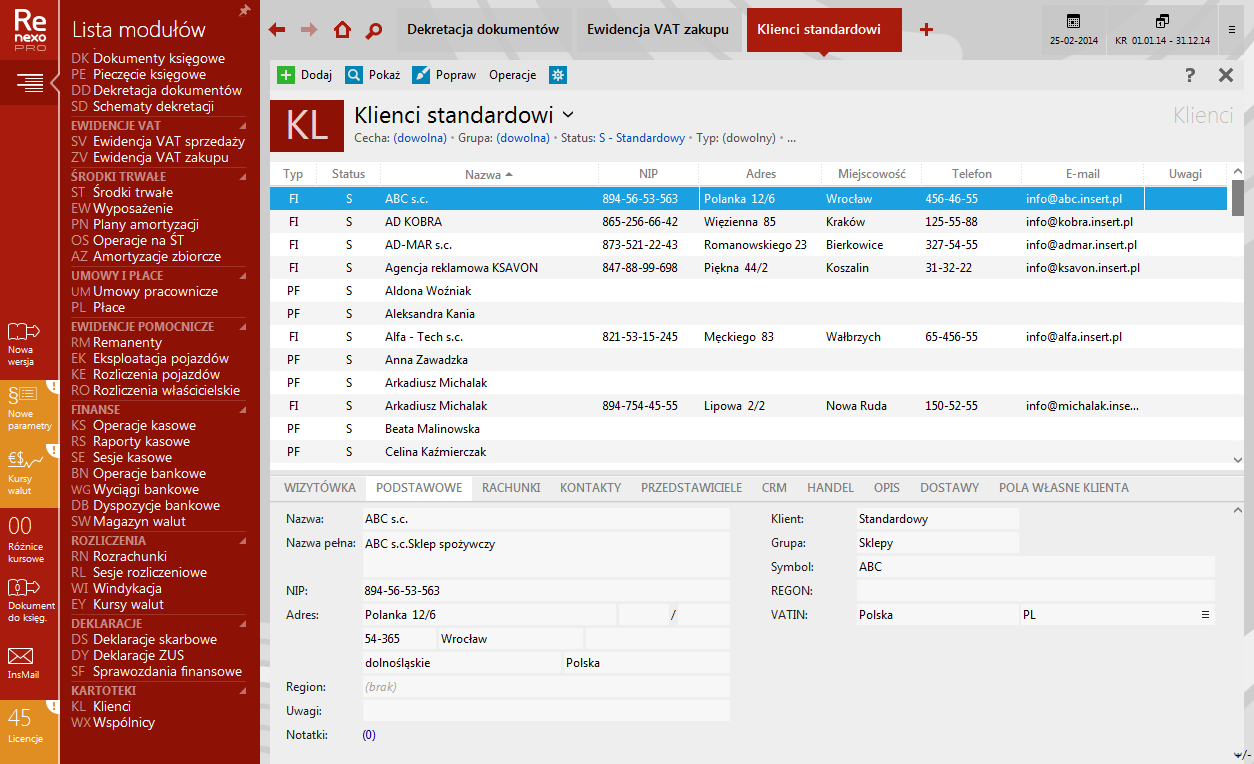Click the back navigation arrow
The height and width of the screenshot is (764, 1254).
coord(278,30)
